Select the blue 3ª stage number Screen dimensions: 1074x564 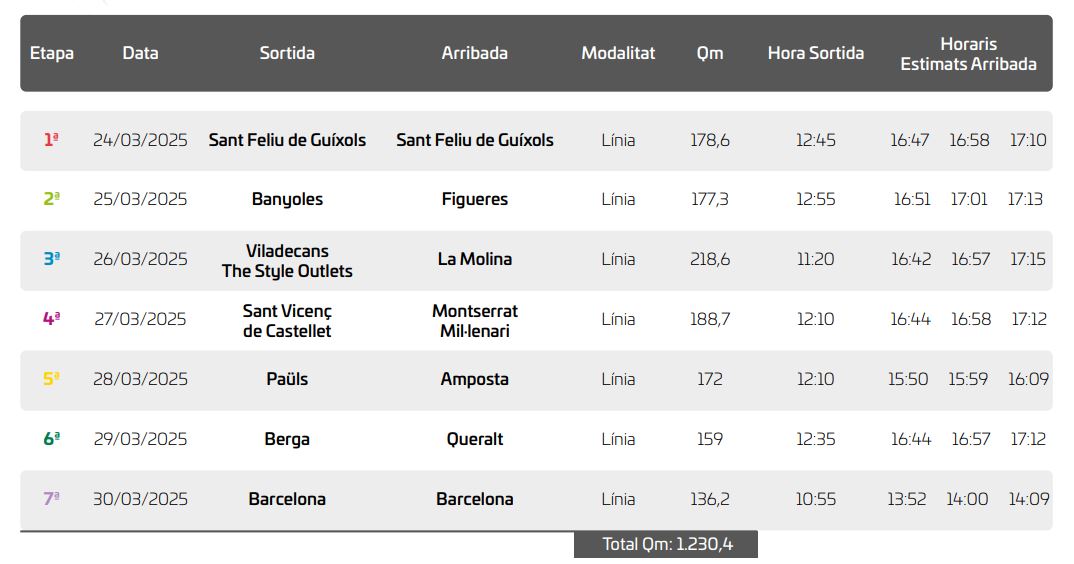coord(51,259)
